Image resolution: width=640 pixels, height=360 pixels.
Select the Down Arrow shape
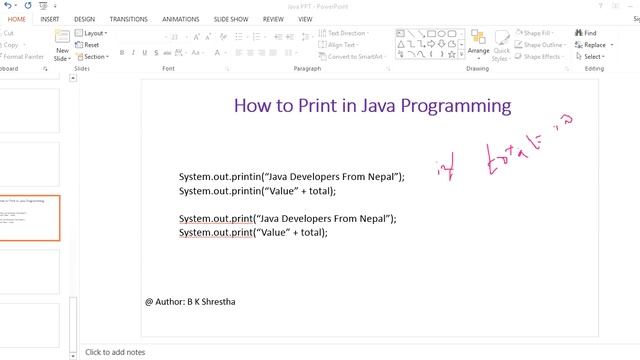point(442,44)
